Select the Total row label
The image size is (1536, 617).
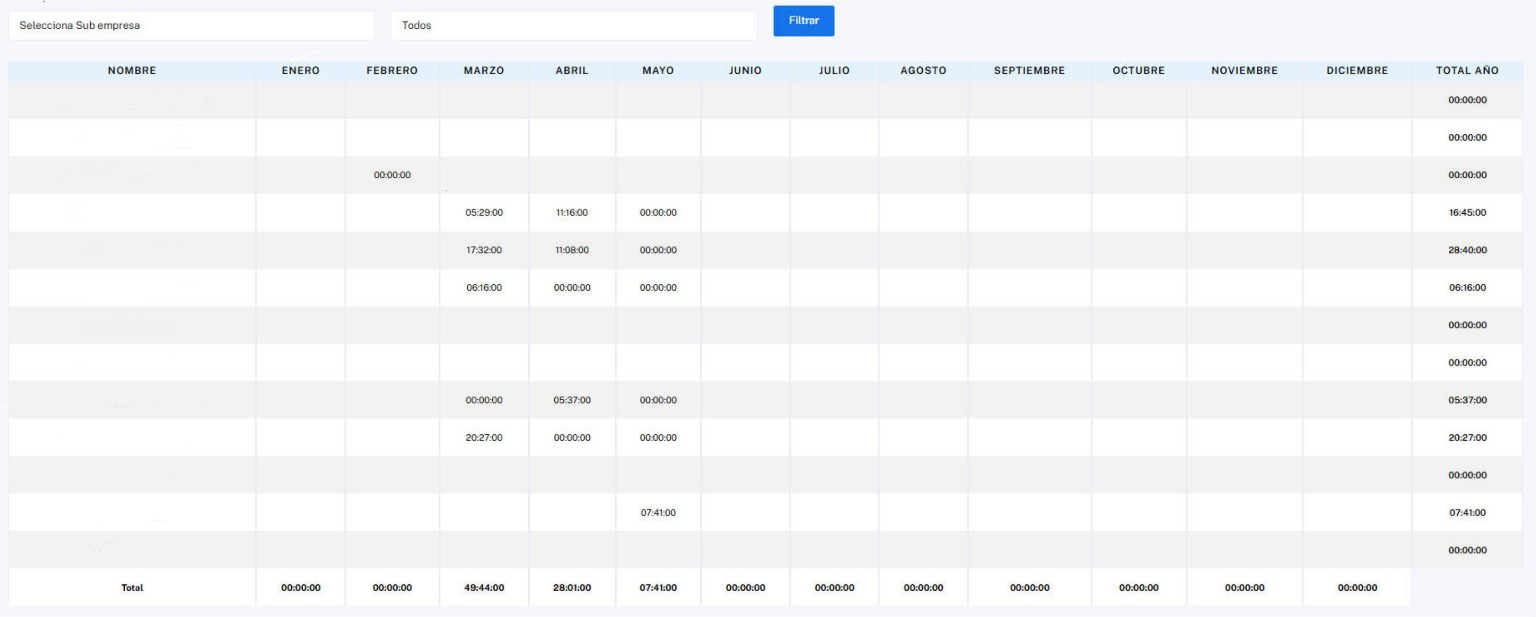tap(132, 588)
